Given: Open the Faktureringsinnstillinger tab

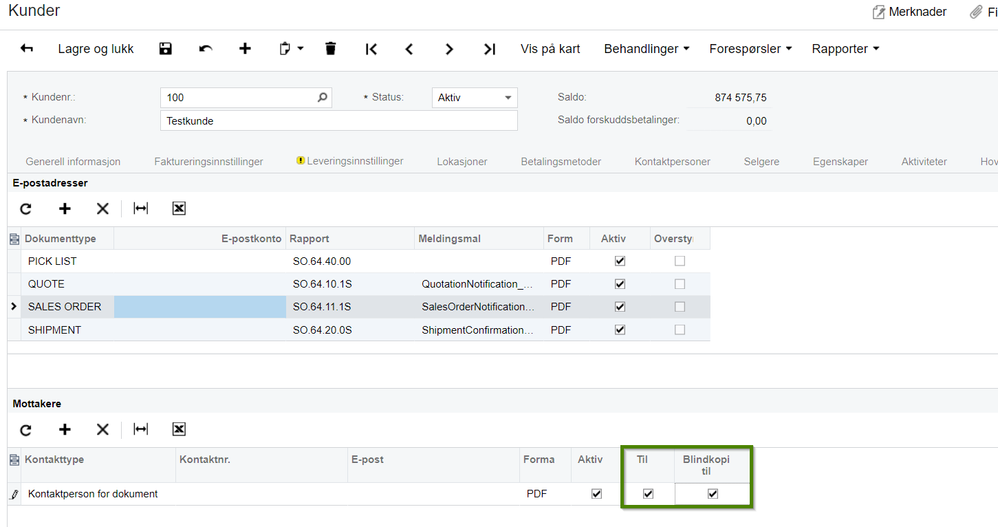Looking at the screenshot, I should [208, 162].
